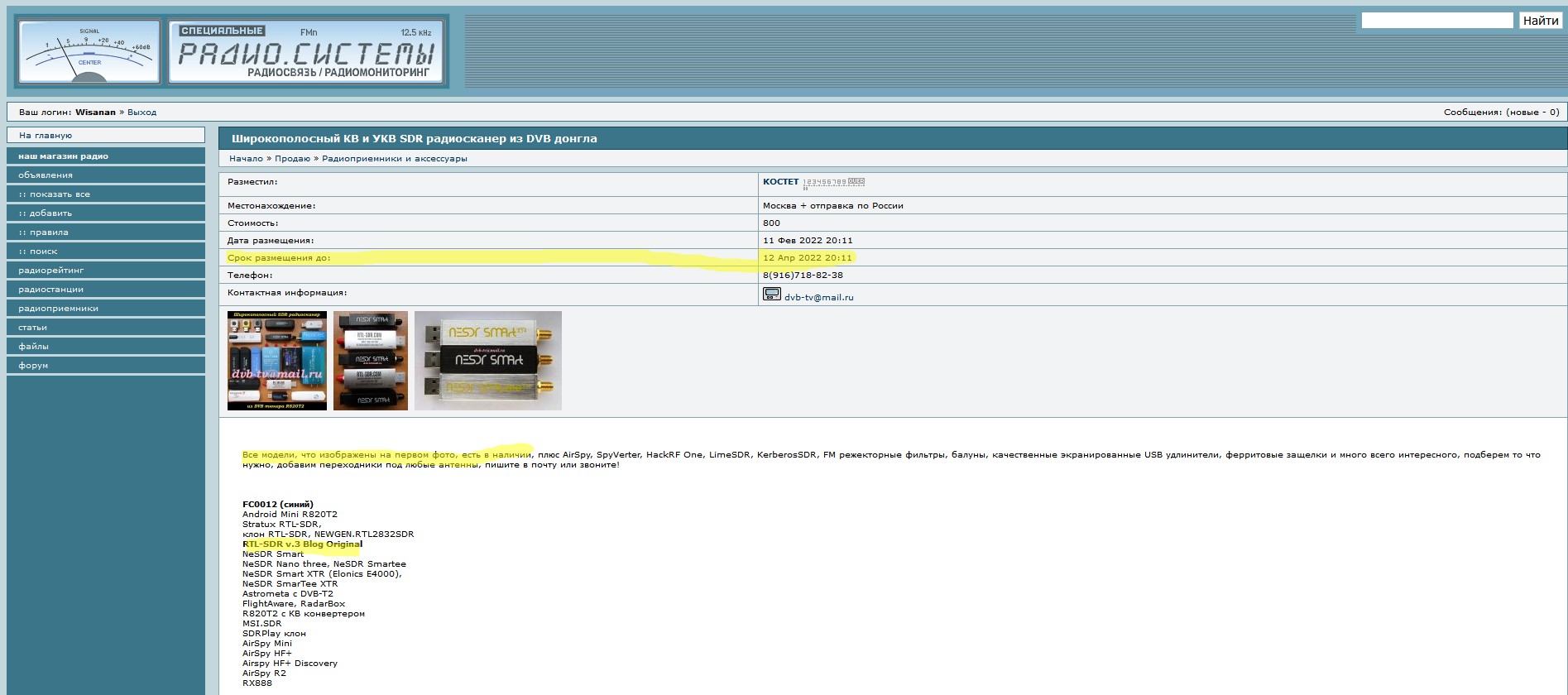Open файлы sidebar item

pyautogui.click(x=106, y=346)
